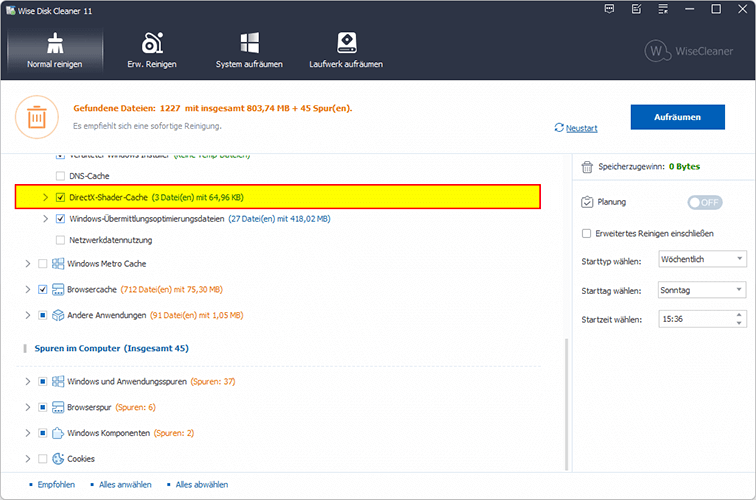This screenshot has height=500, width=756.
Task: Click the Empfohlen link
Action: click(x=56, y=485)
